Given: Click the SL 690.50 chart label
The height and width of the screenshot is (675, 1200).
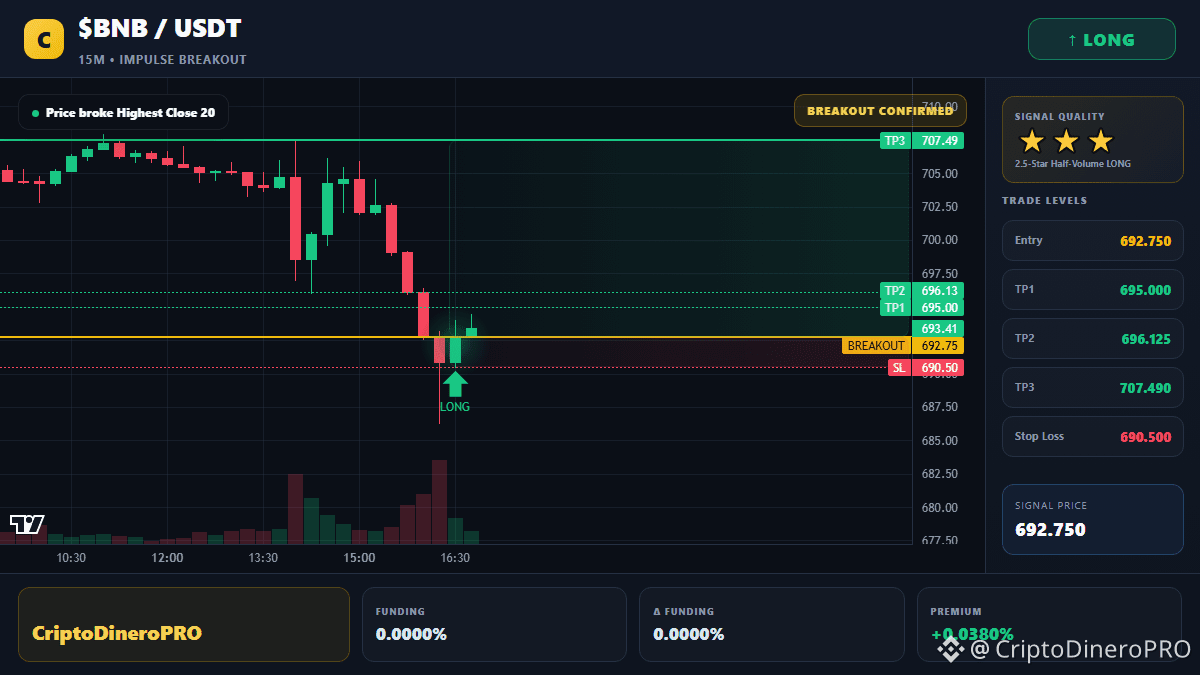Looking at the screenshot, I should coord(926,368).
